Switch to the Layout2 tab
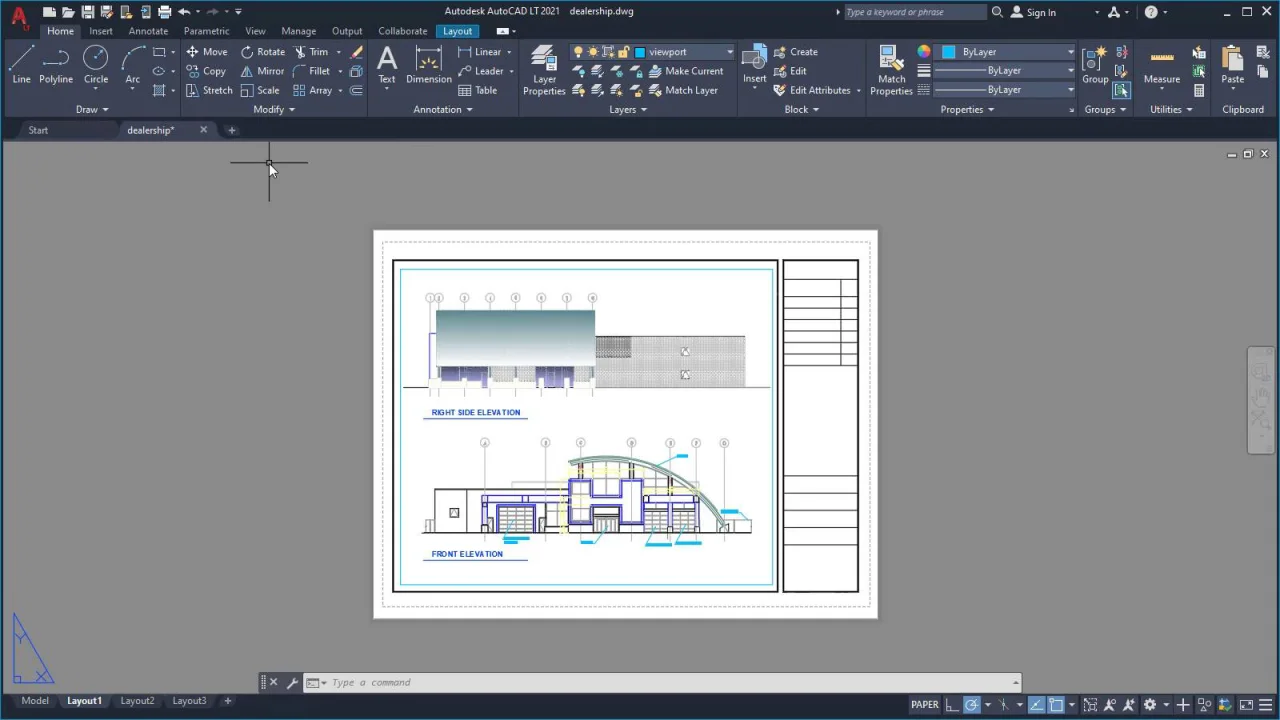This screenshot has height=720, width=1280. point(137,701)
